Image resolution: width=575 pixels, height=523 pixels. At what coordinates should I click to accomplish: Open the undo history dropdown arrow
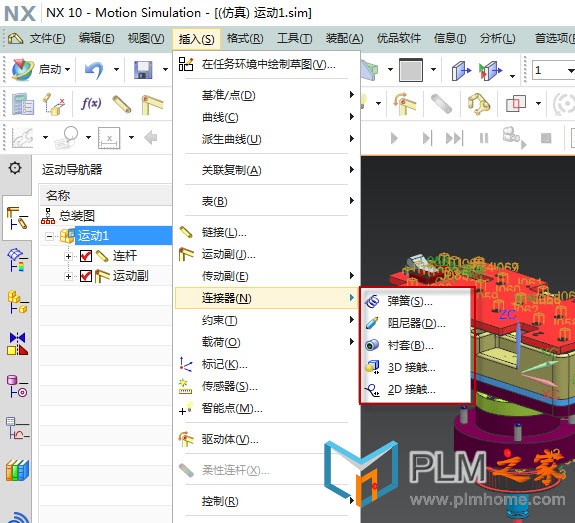click(x=116, y=69)
